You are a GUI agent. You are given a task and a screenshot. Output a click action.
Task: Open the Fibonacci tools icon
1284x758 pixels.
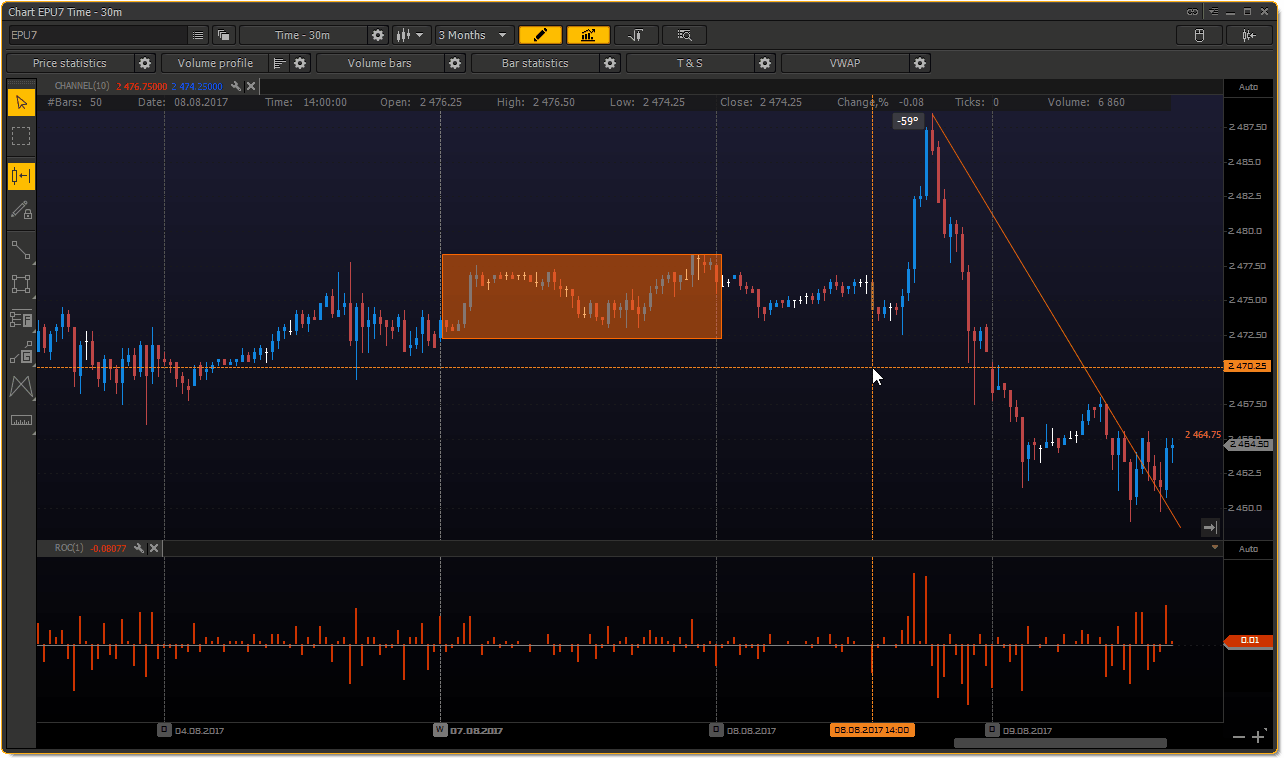pos(21,320)
